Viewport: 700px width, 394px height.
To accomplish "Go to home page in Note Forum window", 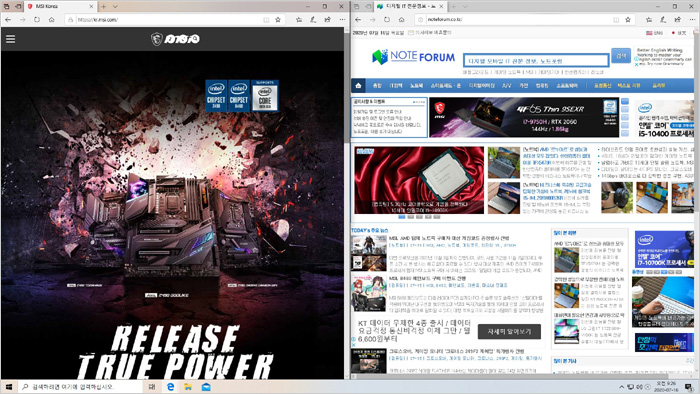I will 401,20.
